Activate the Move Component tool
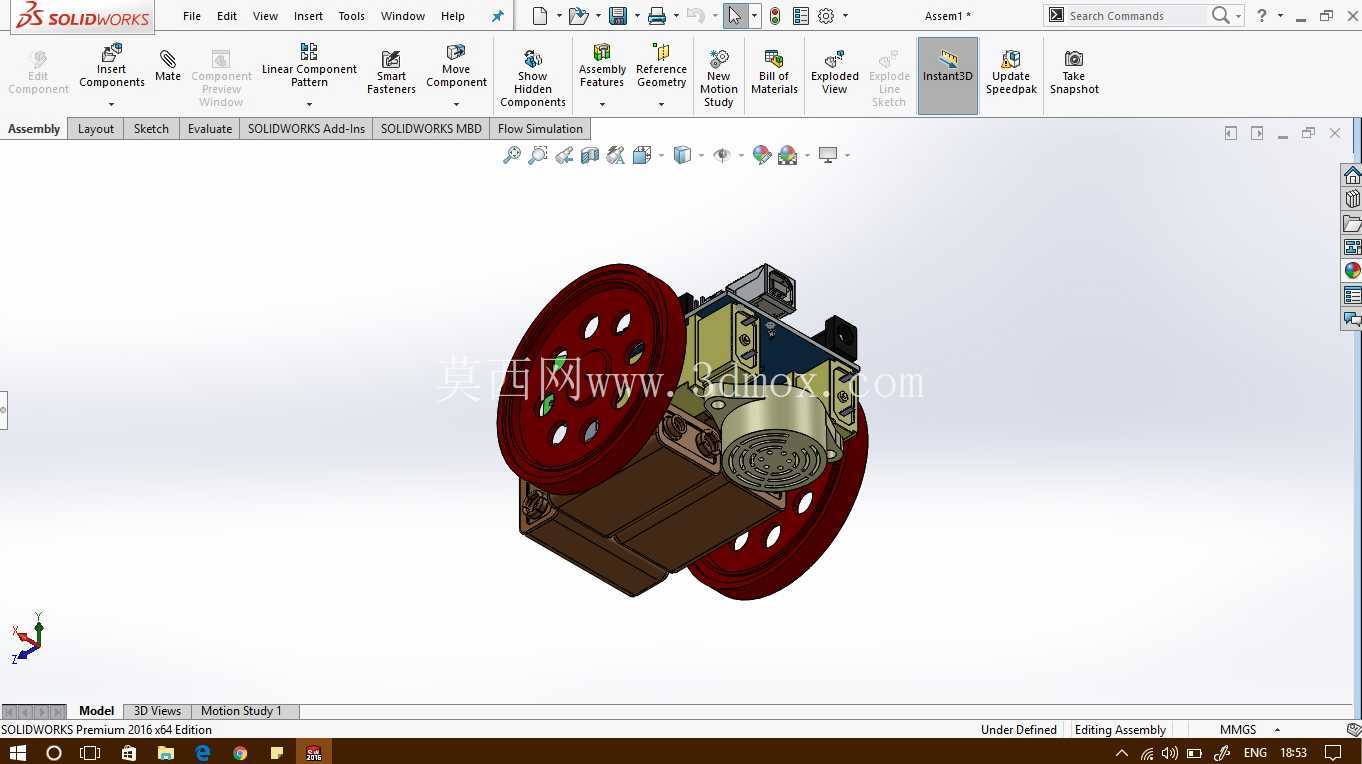 456,66
